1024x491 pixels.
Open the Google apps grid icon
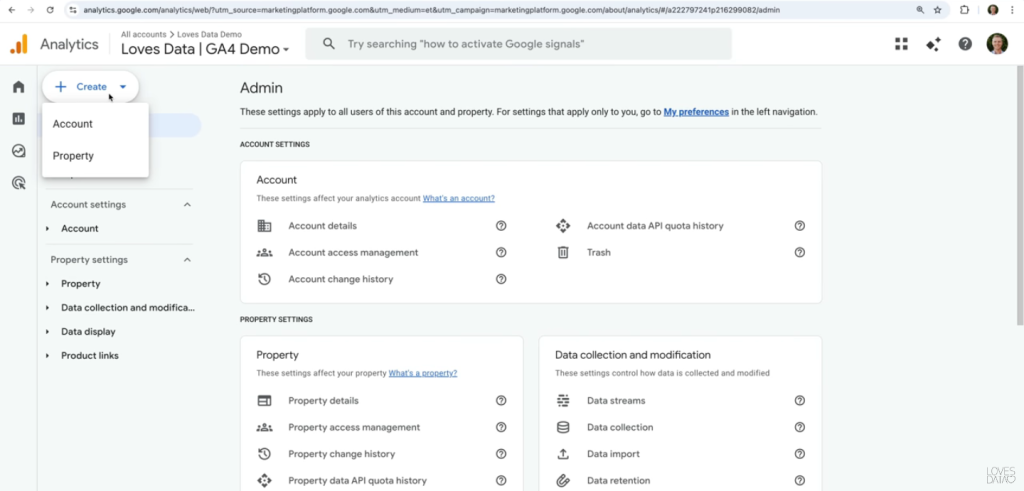901,44
